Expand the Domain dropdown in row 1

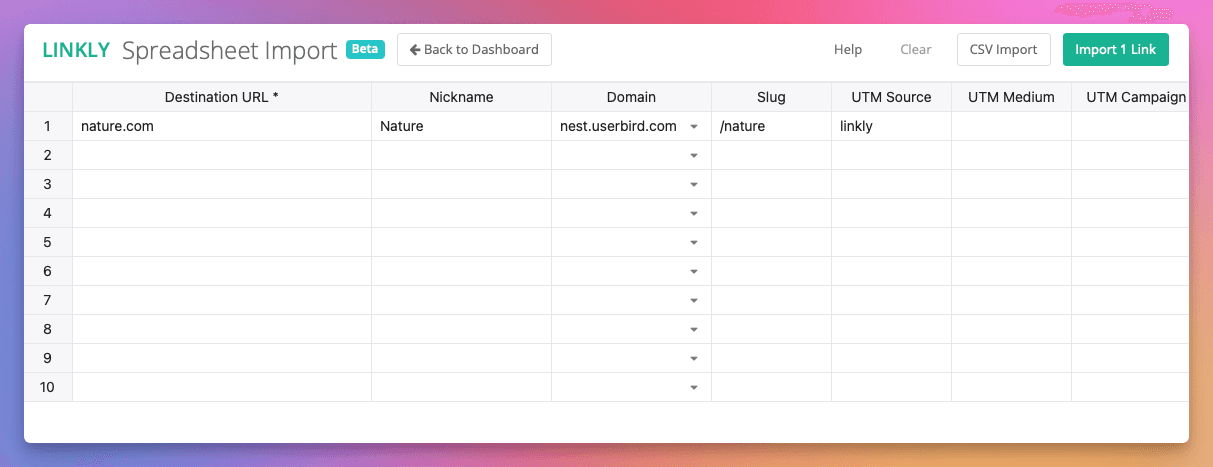click(x=694, y=127)
